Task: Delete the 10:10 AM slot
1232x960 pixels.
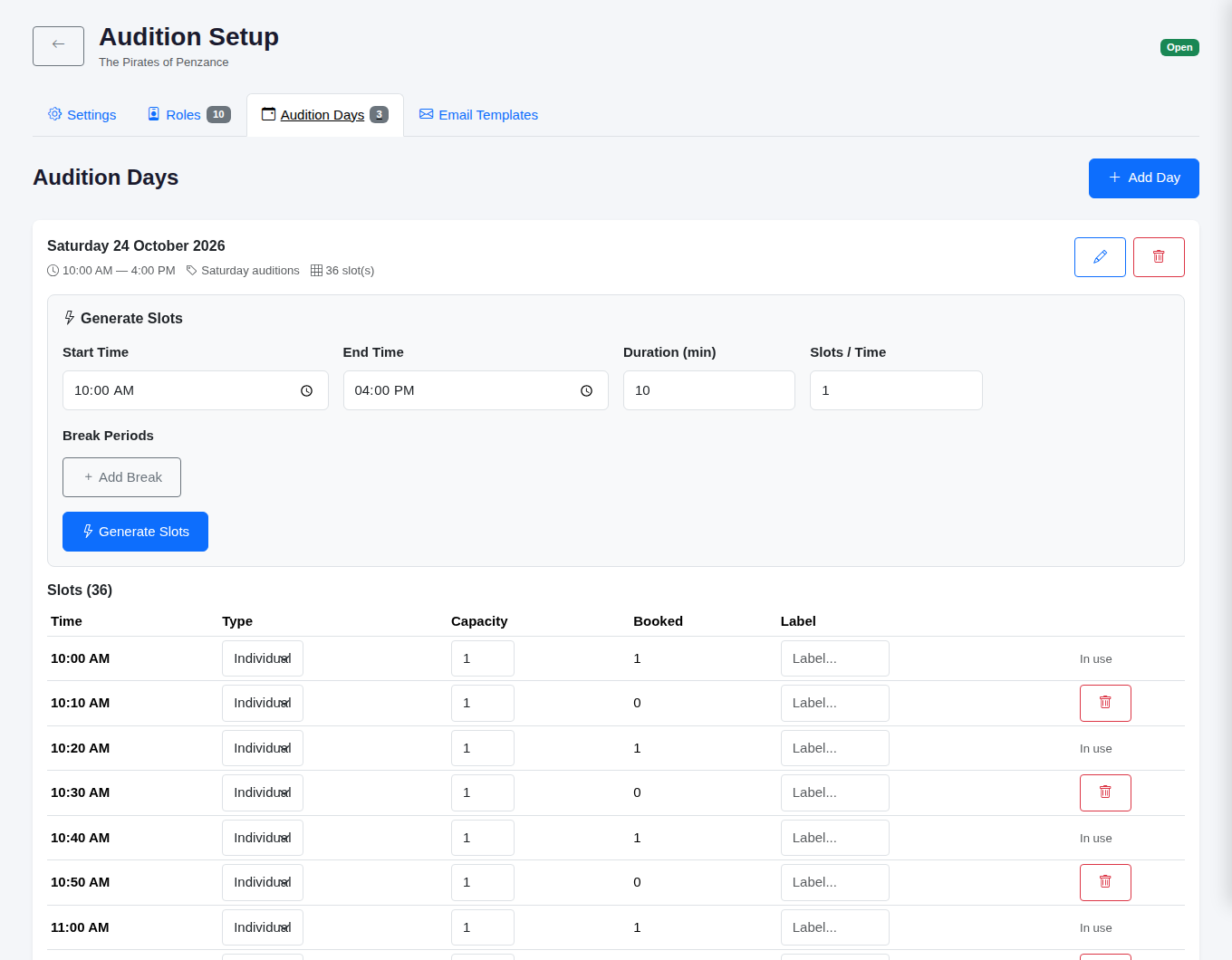Action: [x=1105, y=703]
